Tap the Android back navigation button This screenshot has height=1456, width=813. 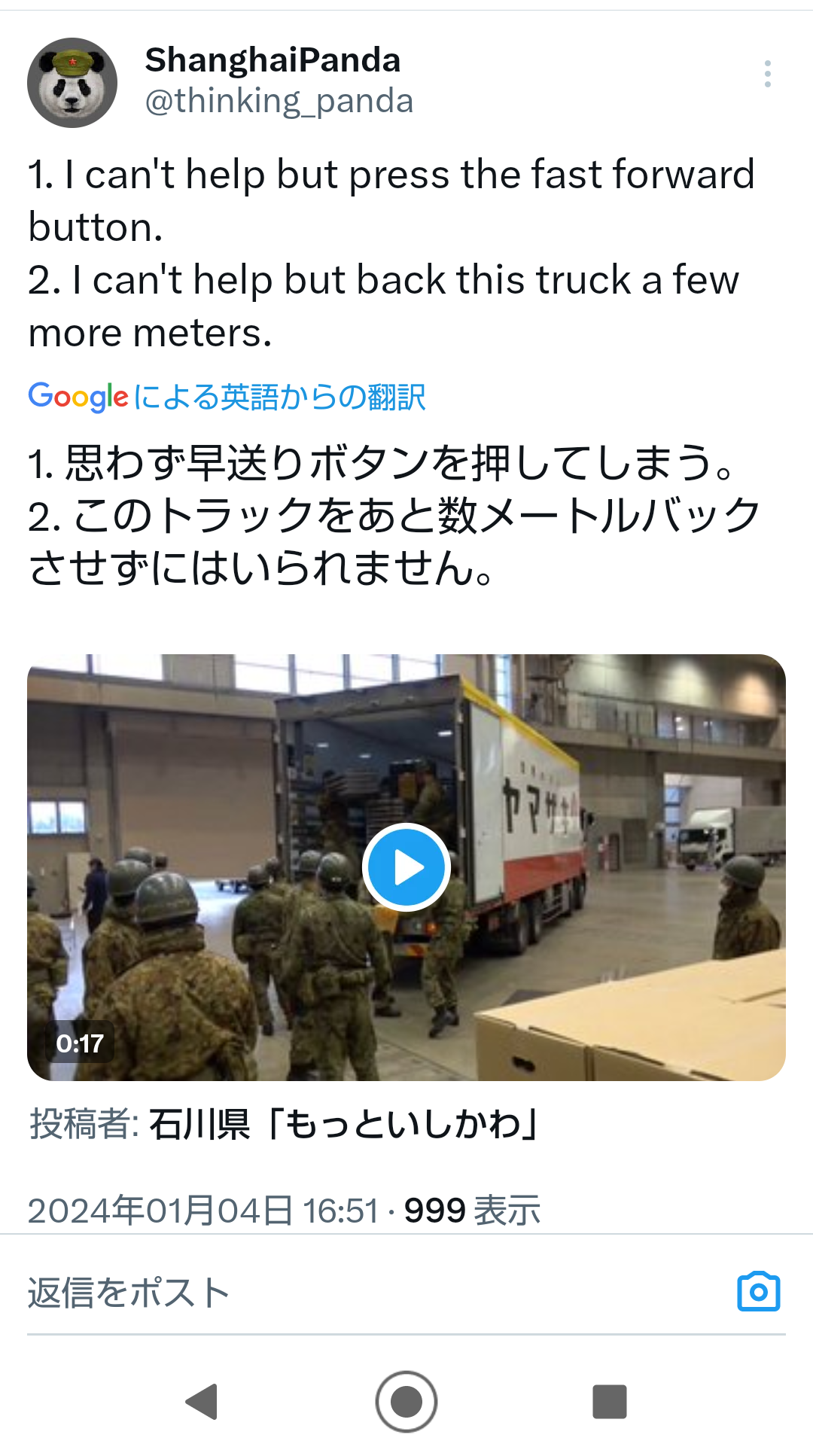pyautogui.click(x=202, y=1402)
